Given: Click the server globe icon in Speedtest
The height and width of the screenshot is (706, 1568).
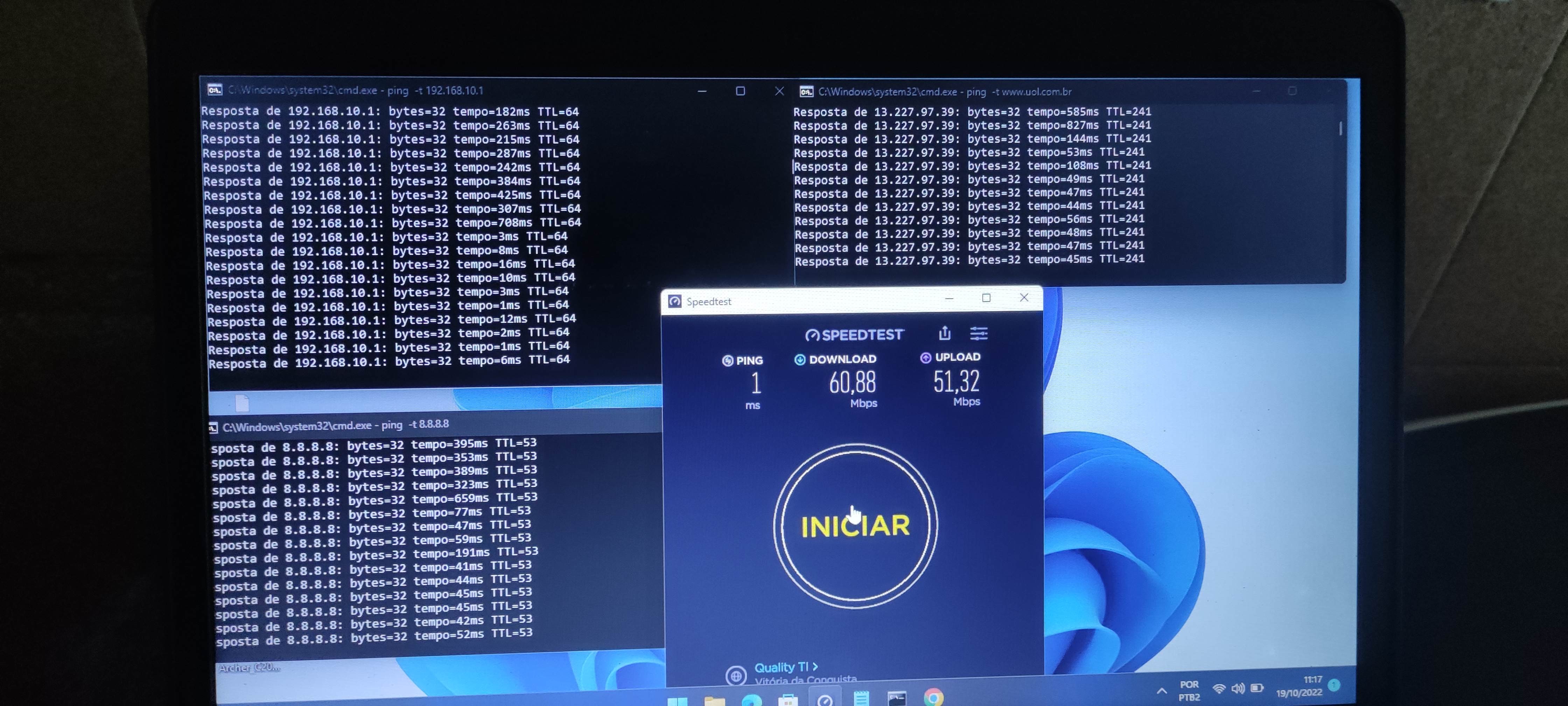Looking at the screenshot, I should [x=735, y=675].
